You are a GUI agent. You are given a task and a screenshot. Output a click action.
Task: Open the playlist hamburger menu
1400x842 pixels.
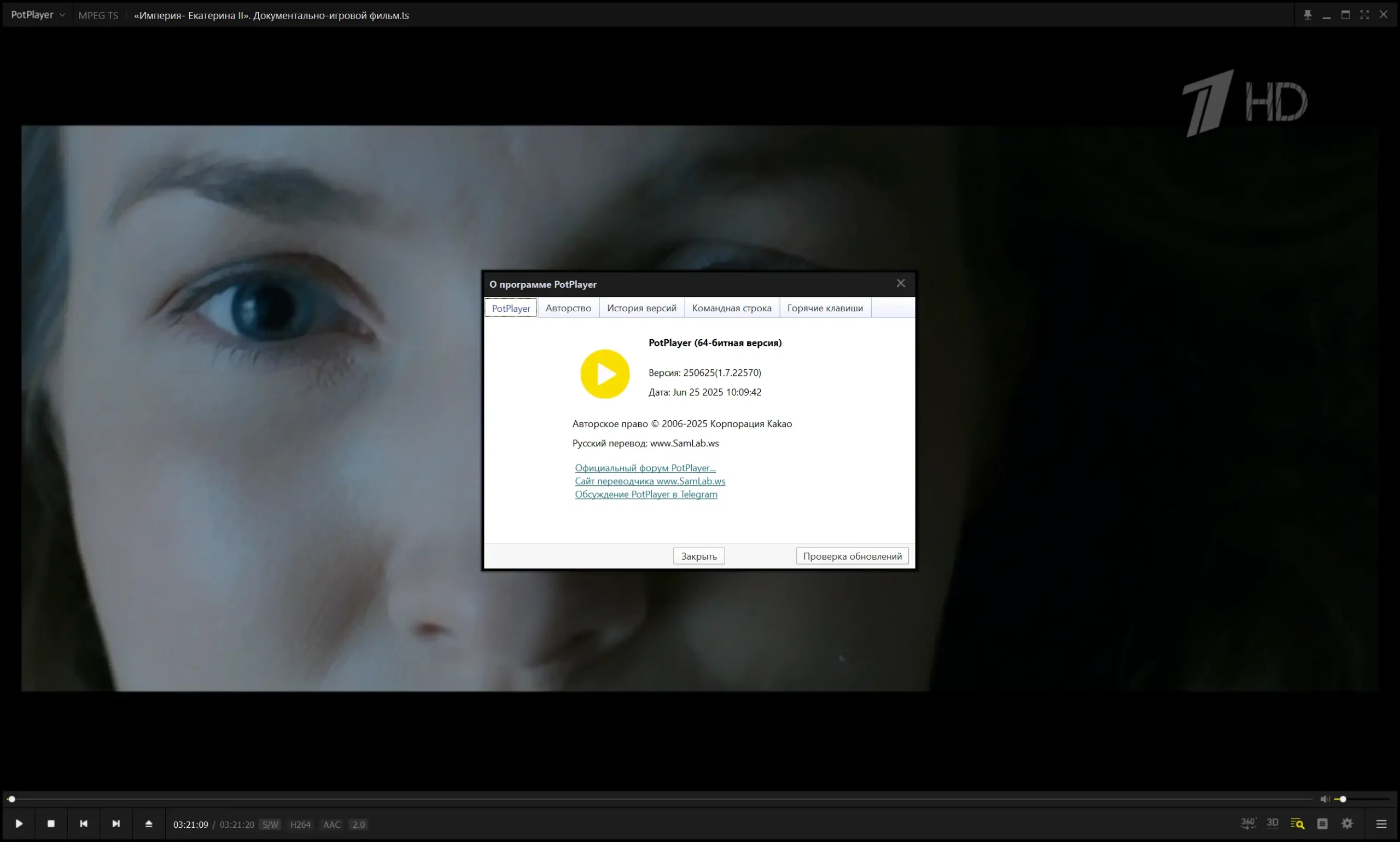1381,823
